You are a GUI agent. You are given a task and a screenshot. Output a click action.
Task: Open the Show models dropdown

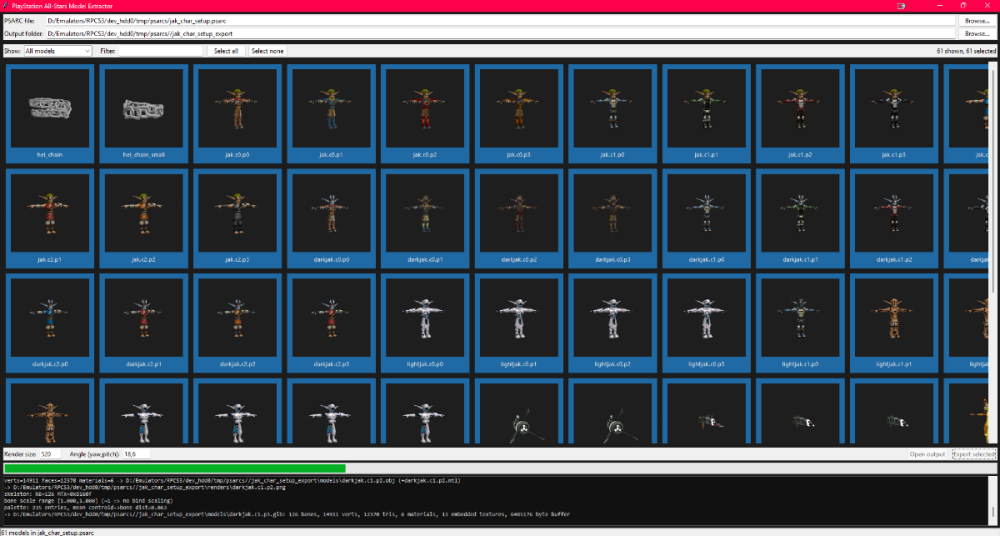(x=58, y=51)
